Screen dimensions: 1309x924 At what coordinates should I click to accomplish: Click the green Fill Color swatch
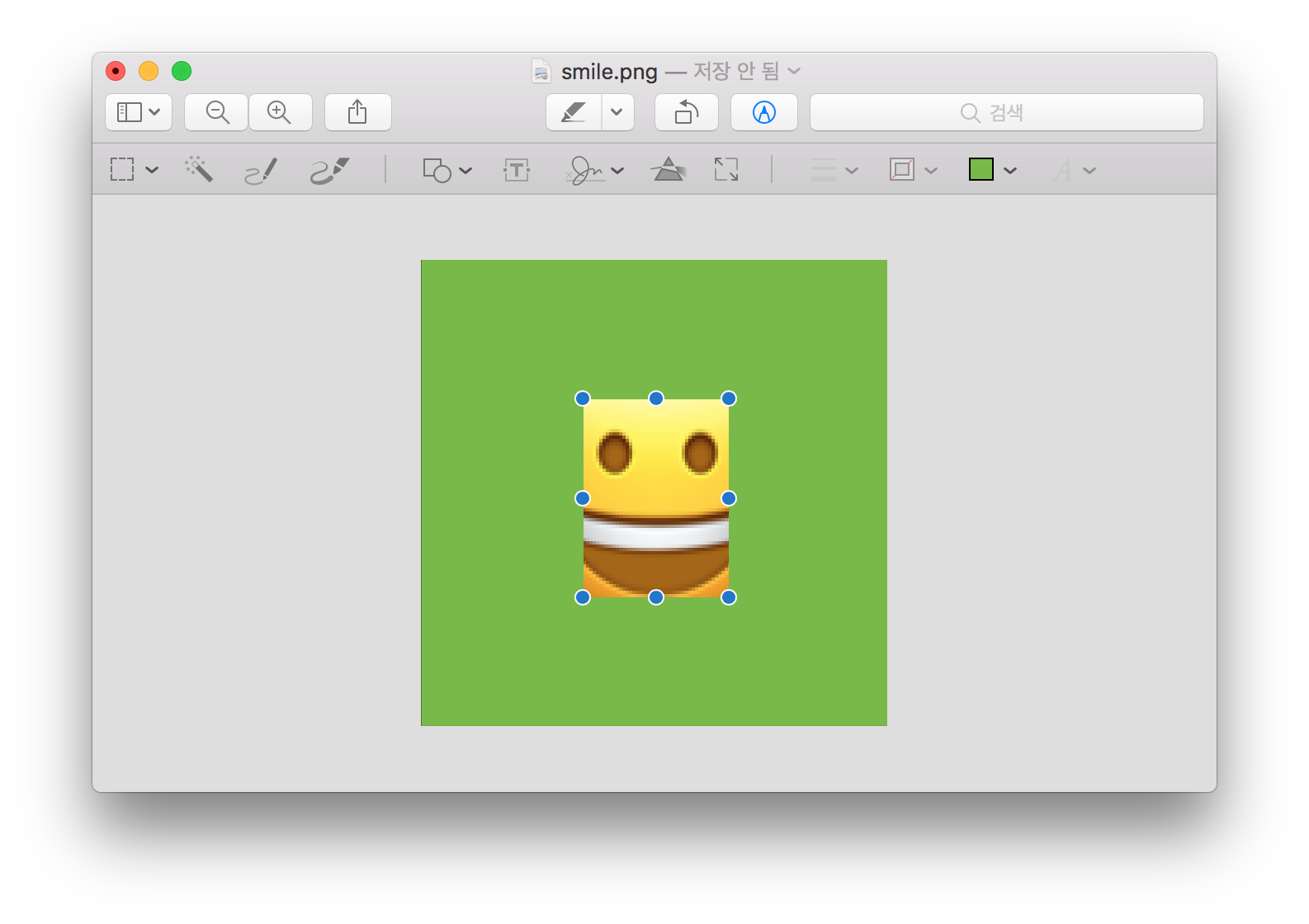coord(981,170)
